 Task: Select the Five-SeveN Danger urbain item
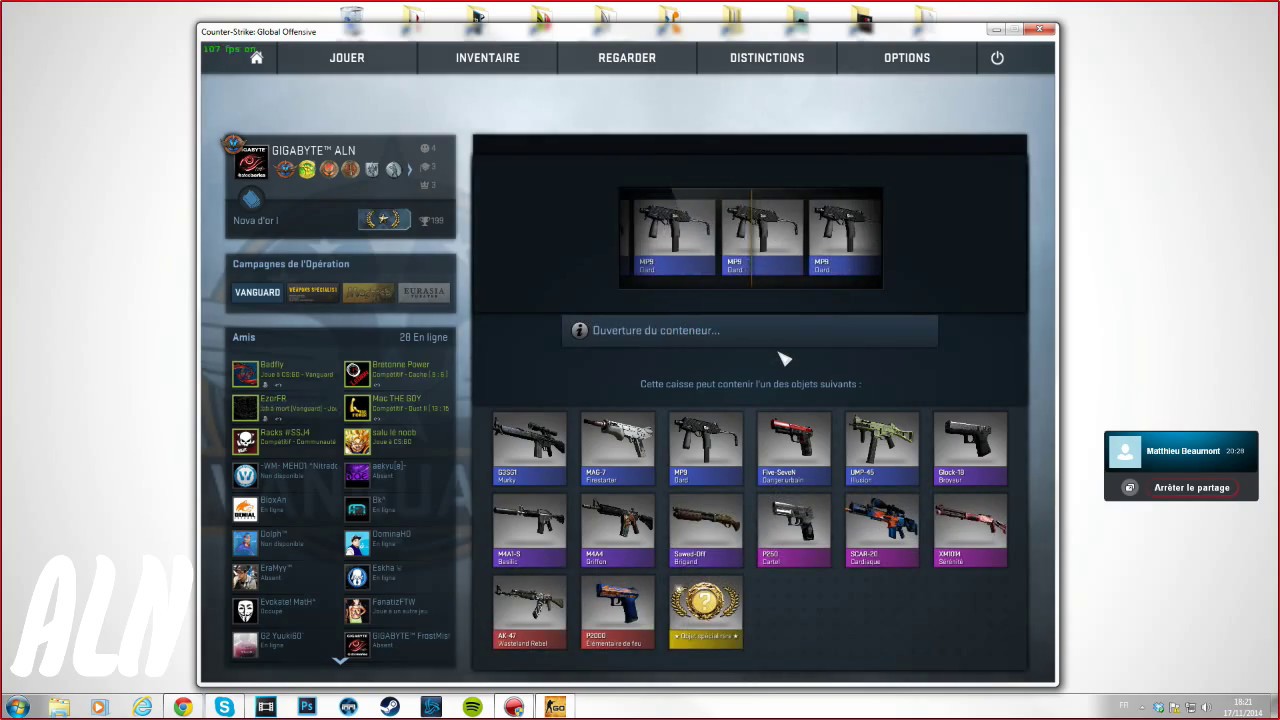point(794,449)
